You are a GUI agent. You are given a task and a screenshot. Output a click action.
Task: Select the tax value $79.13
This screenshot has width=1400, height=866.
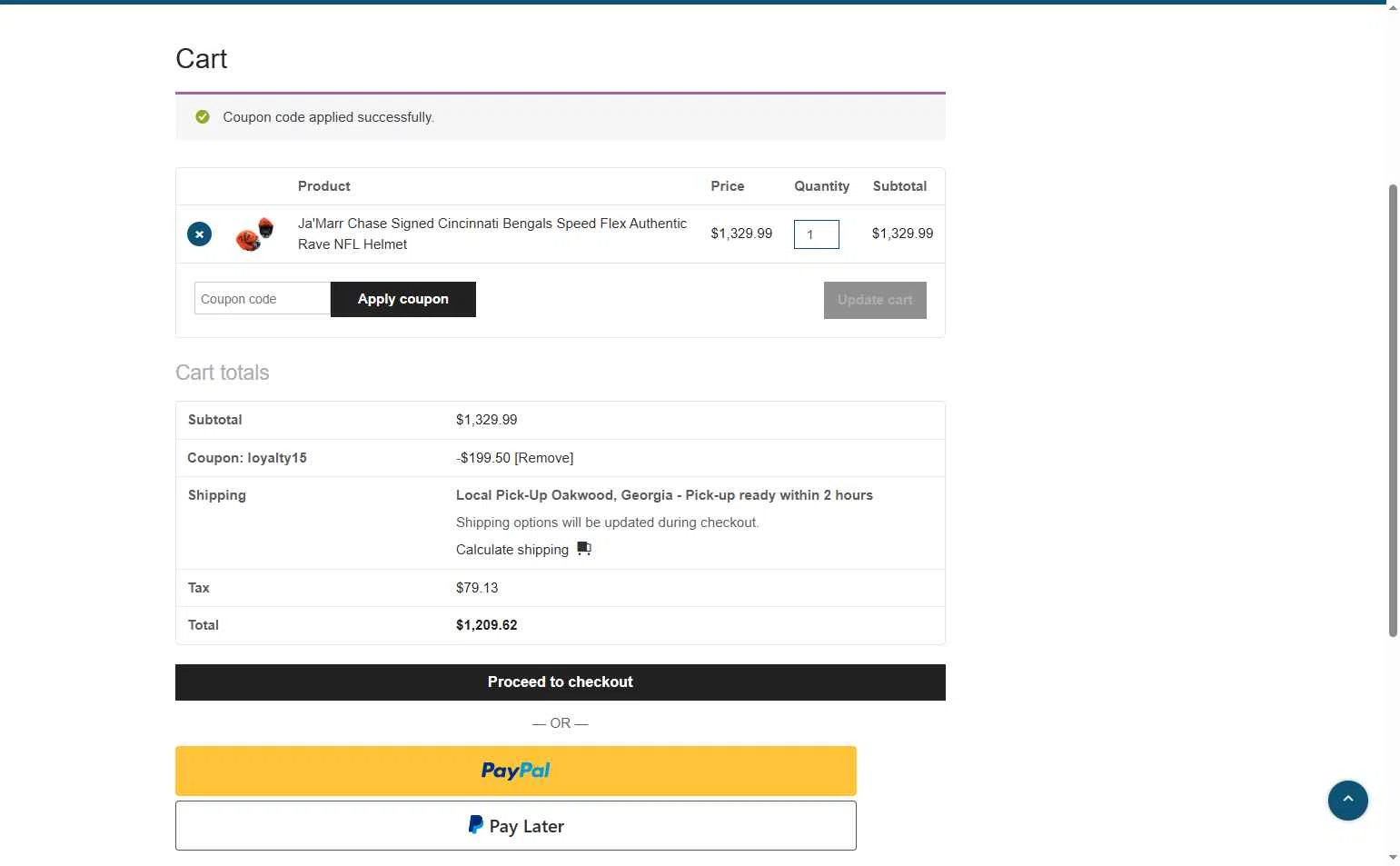[x=477, y=588]
